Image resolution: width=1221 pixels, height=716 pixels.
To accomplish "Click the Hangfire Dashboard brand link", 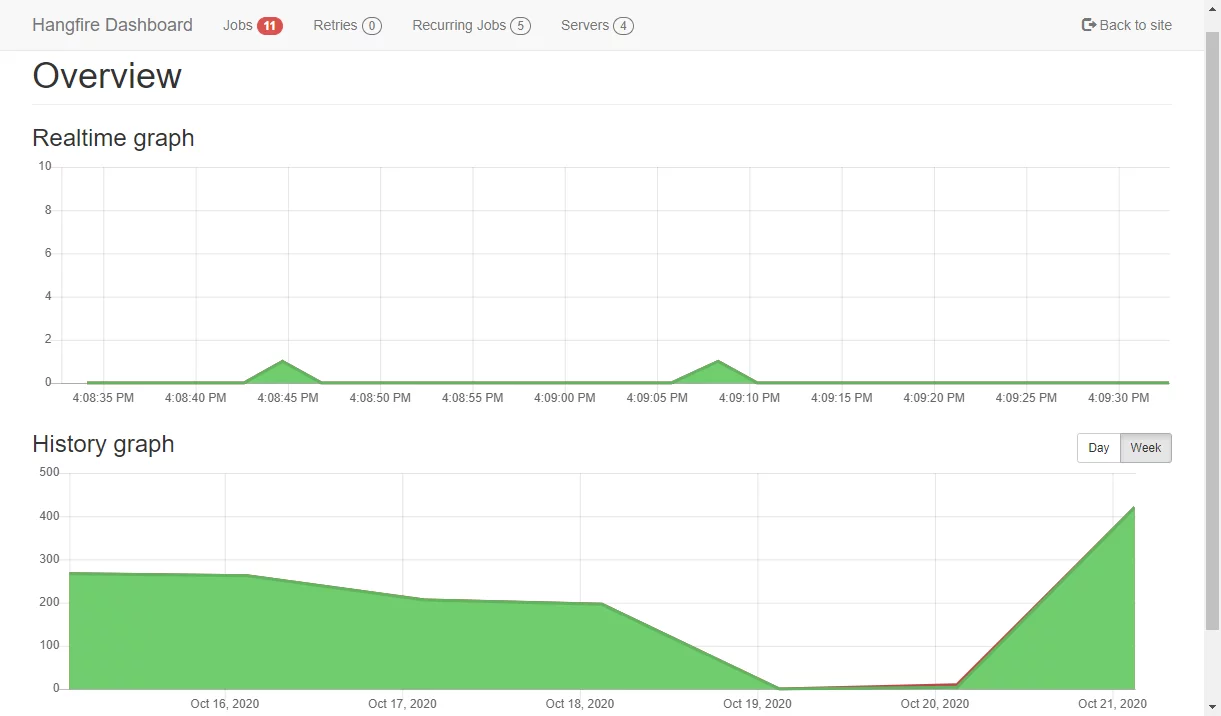I will point(112,25).
